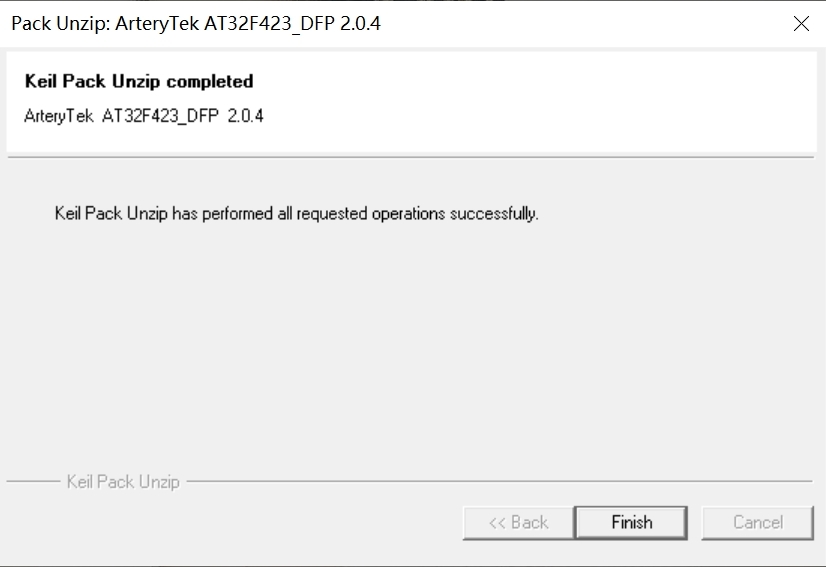This screenshot has height=567, width=826.
Task: Click the word 'successfully' in the message
Action: (x=493, y=213)
